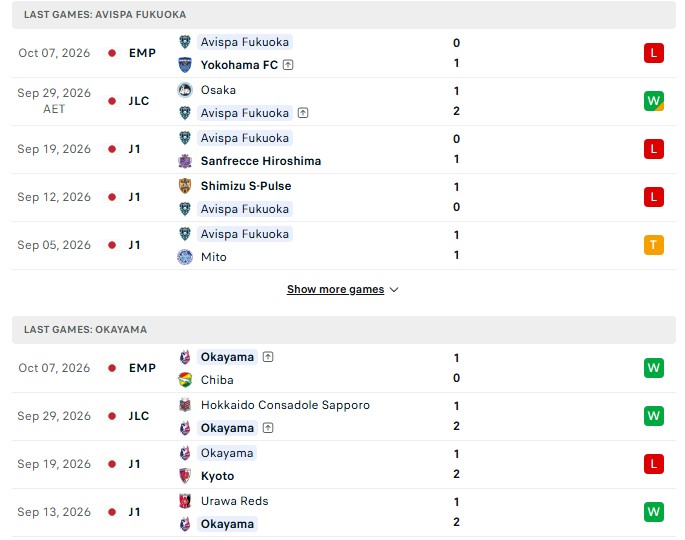Click the Kyoto club crest
Viewport: 685px width, 540px height.
pos(185,476)
